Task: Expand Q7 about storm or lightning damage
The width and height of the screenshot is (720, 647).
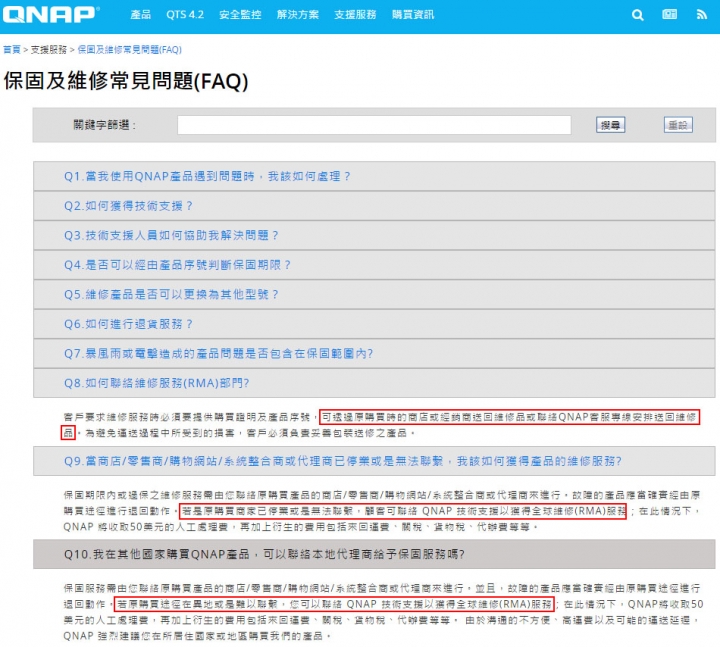Action: pos(374,354)
